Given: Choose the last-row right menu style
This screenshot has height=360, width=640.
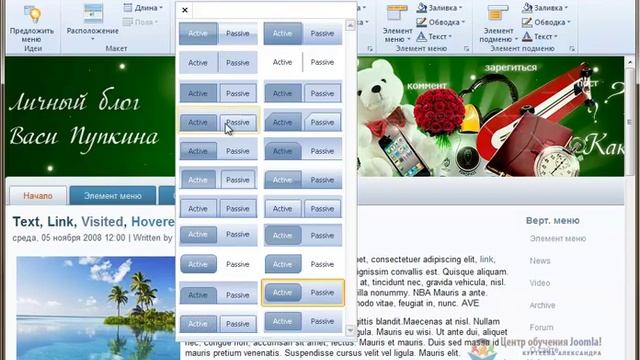Looking at the screenshot, I should pyautogui.click(x=303, y=322).
